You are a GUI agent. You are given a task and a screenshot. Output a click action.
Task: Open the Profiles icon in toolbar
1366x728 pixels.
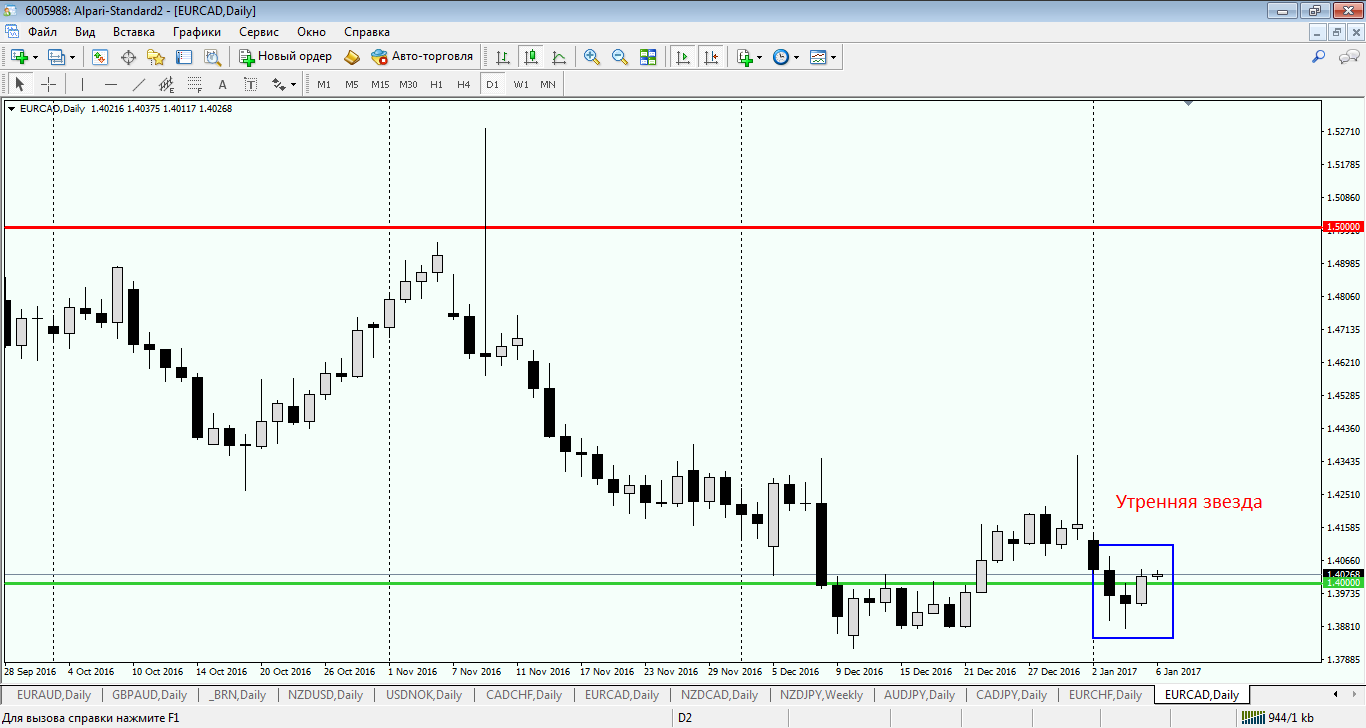click(x=56, y=57)
